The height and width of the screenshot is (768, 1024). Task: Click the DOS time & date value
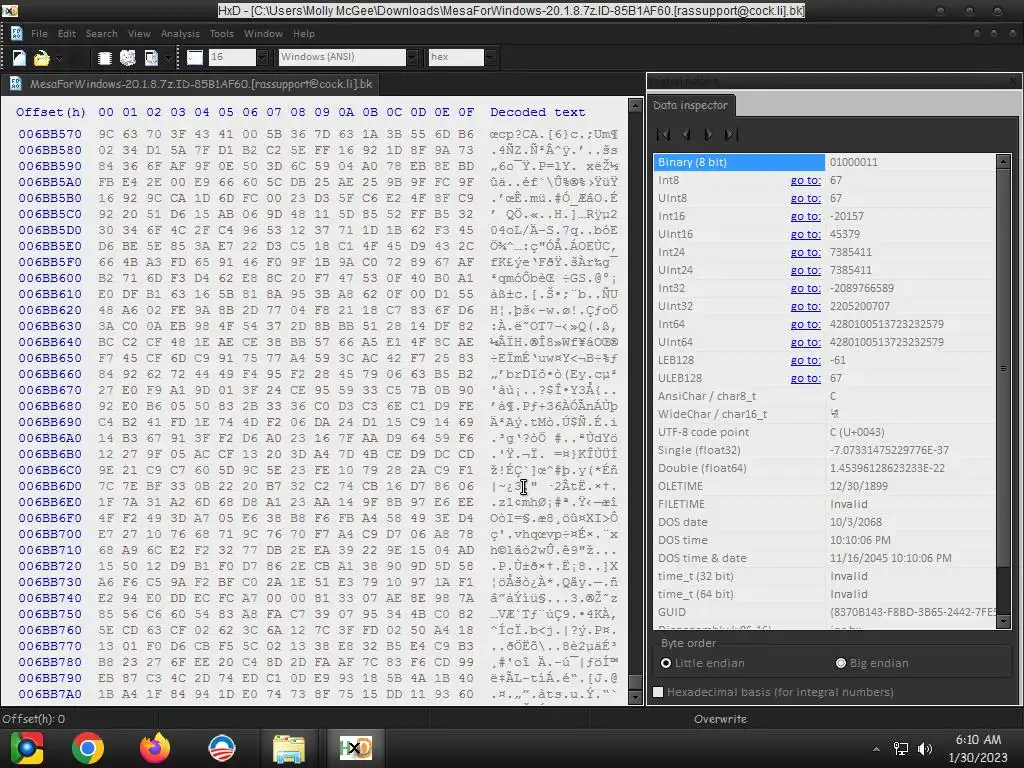tap(890, 558)
